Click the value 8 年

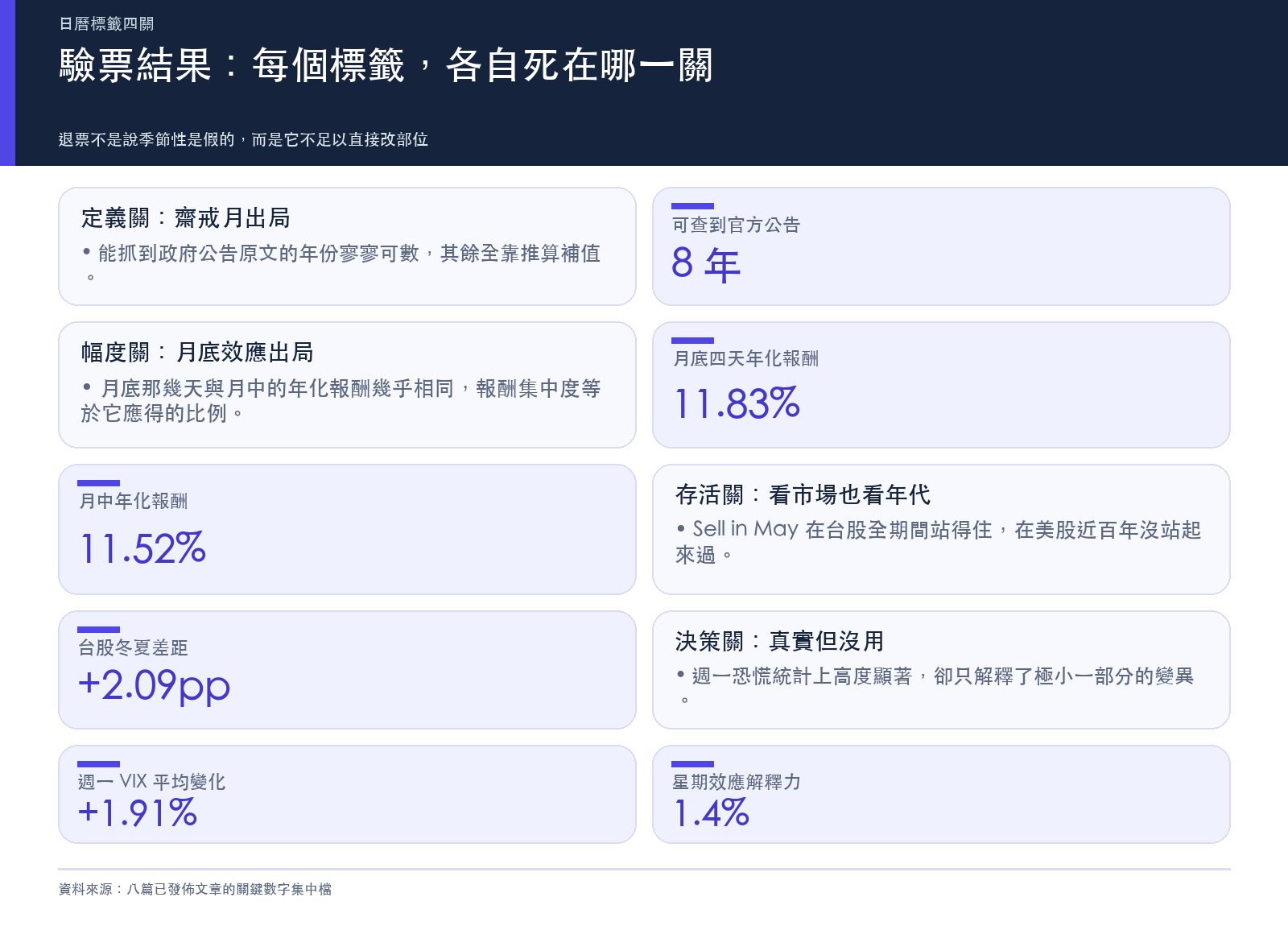pos(706,263)
